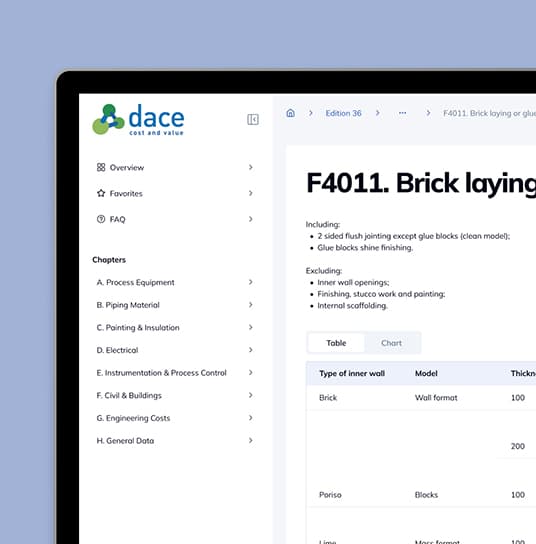Image resolution: width=536 pixels, height=544 pixels.
Task: Go to home via breadcrumb house icon
Action: 290,113
